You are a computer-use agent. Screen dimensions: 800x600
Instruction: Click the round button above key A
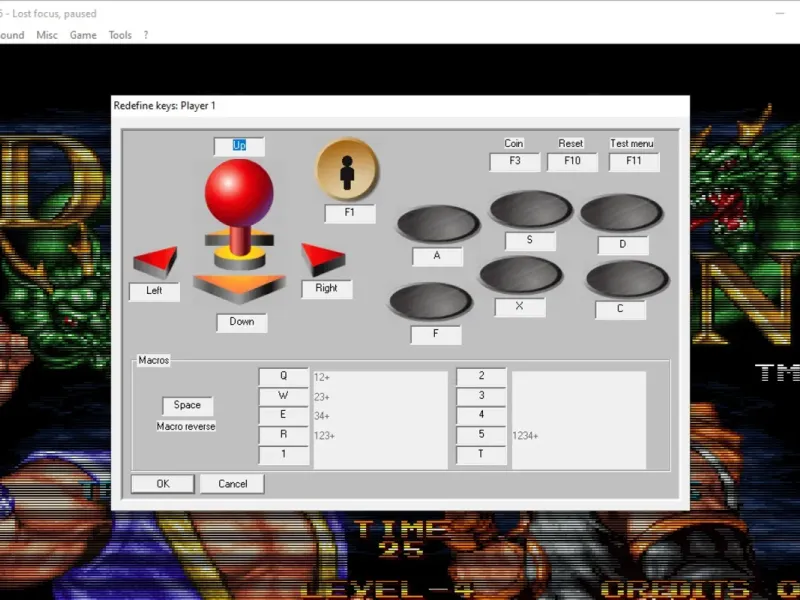pos(438,223)
